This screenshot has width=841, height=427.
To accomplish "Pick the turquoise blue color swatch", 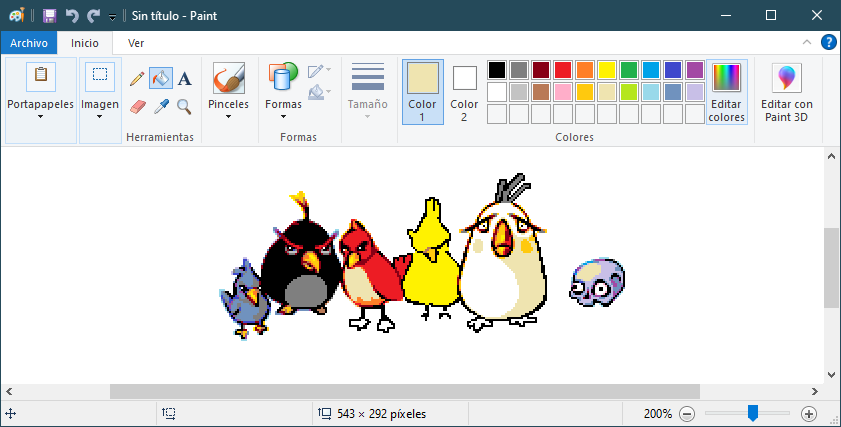I will tap(651, 70).
